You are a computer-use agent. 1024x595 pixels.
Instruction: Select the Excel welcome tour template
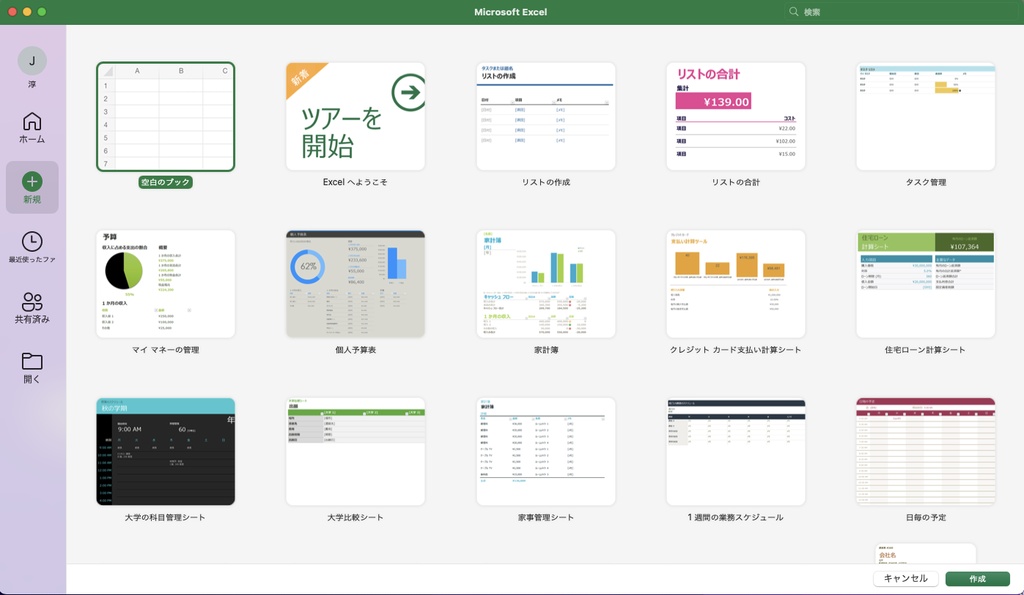355,117
